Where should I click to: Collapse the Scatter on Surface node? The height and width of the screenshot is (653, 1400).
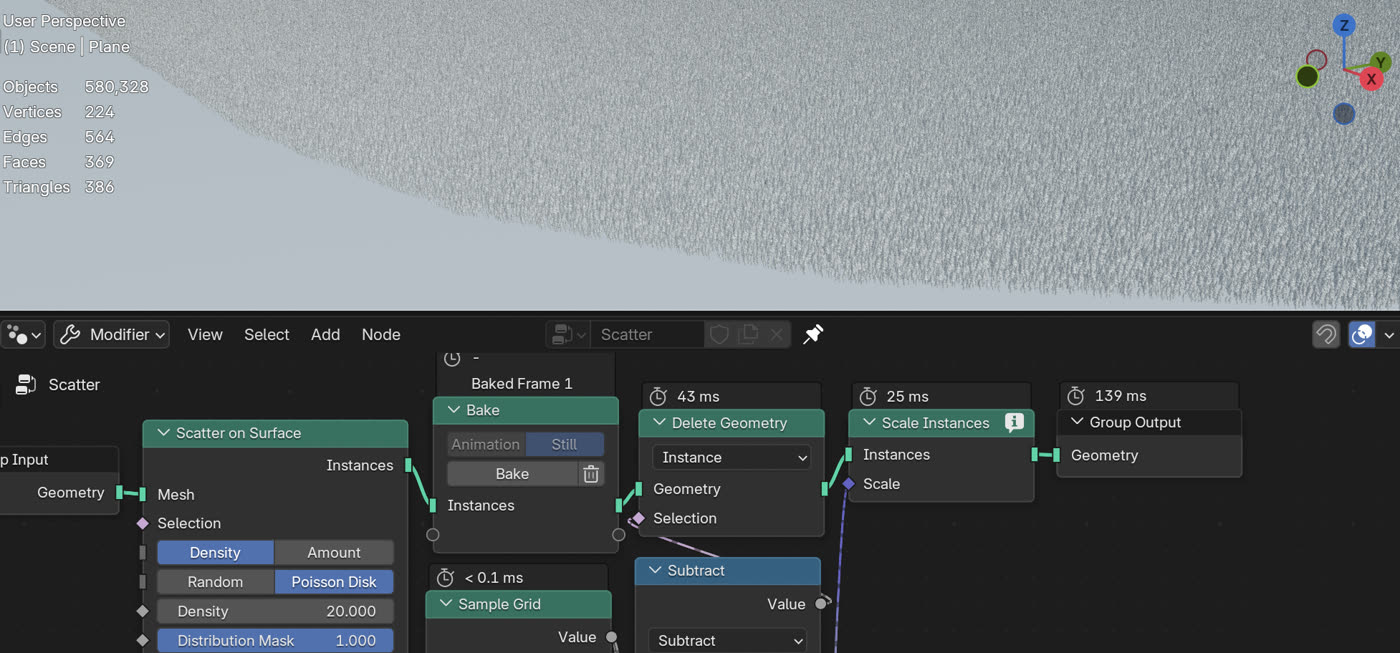pos(163,433)
